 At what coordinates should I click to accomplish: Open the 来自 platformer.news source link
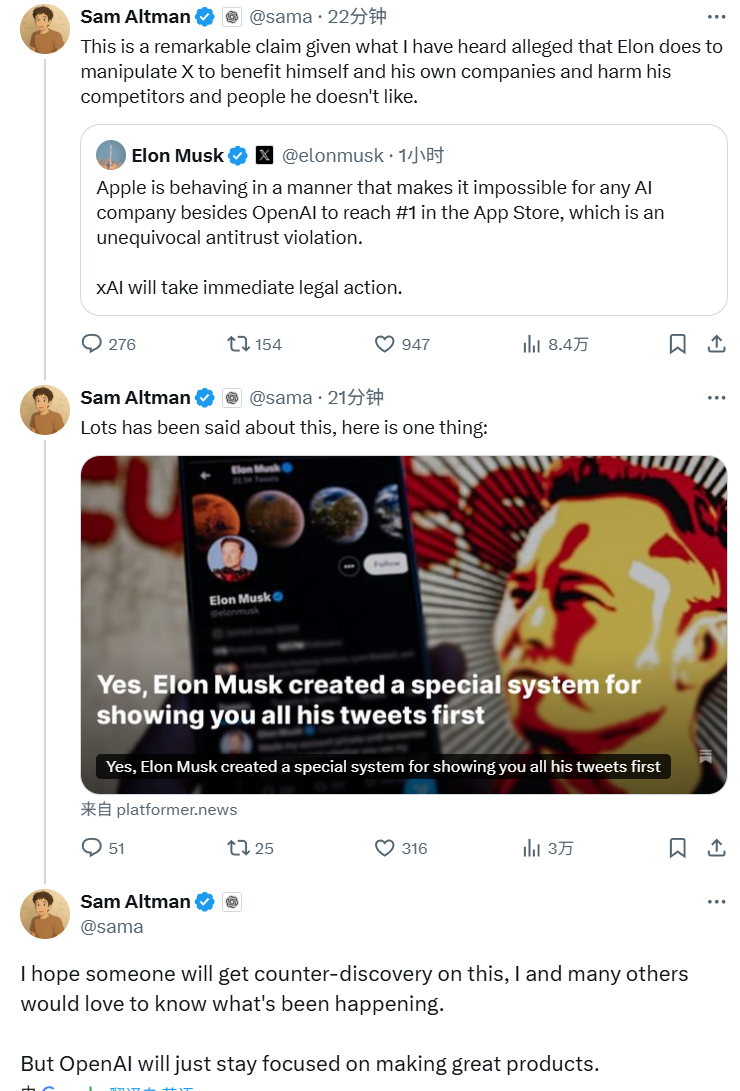pos(159,809)
